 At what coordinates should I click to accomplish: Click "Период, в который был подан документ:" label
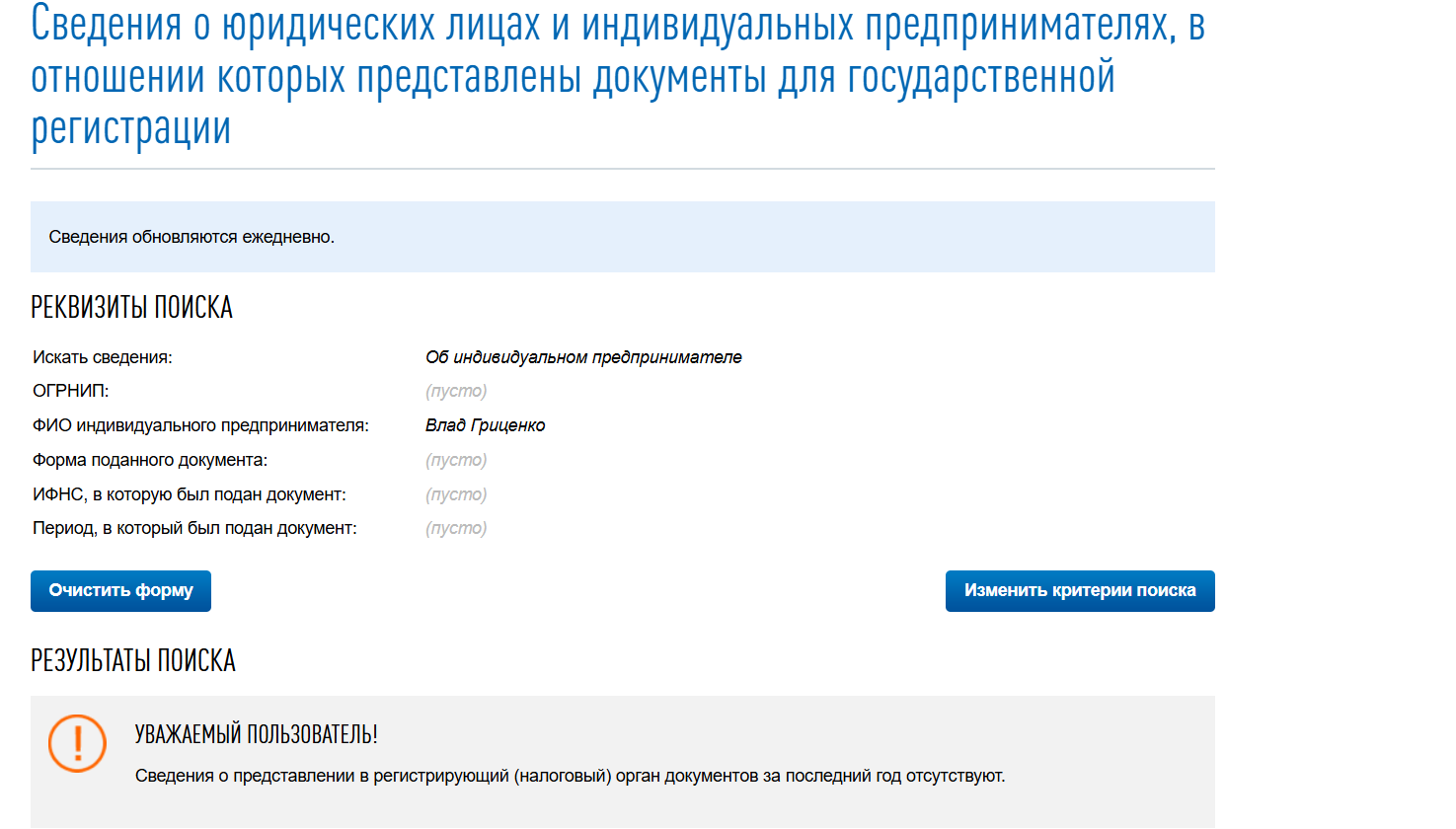[194, 528]
